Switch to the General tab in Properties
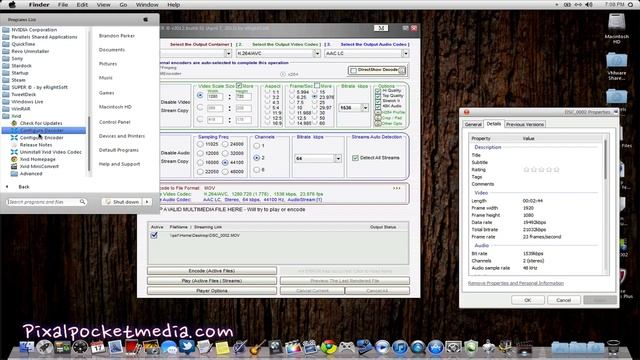 pyautogui.click(x=473, y=124)
